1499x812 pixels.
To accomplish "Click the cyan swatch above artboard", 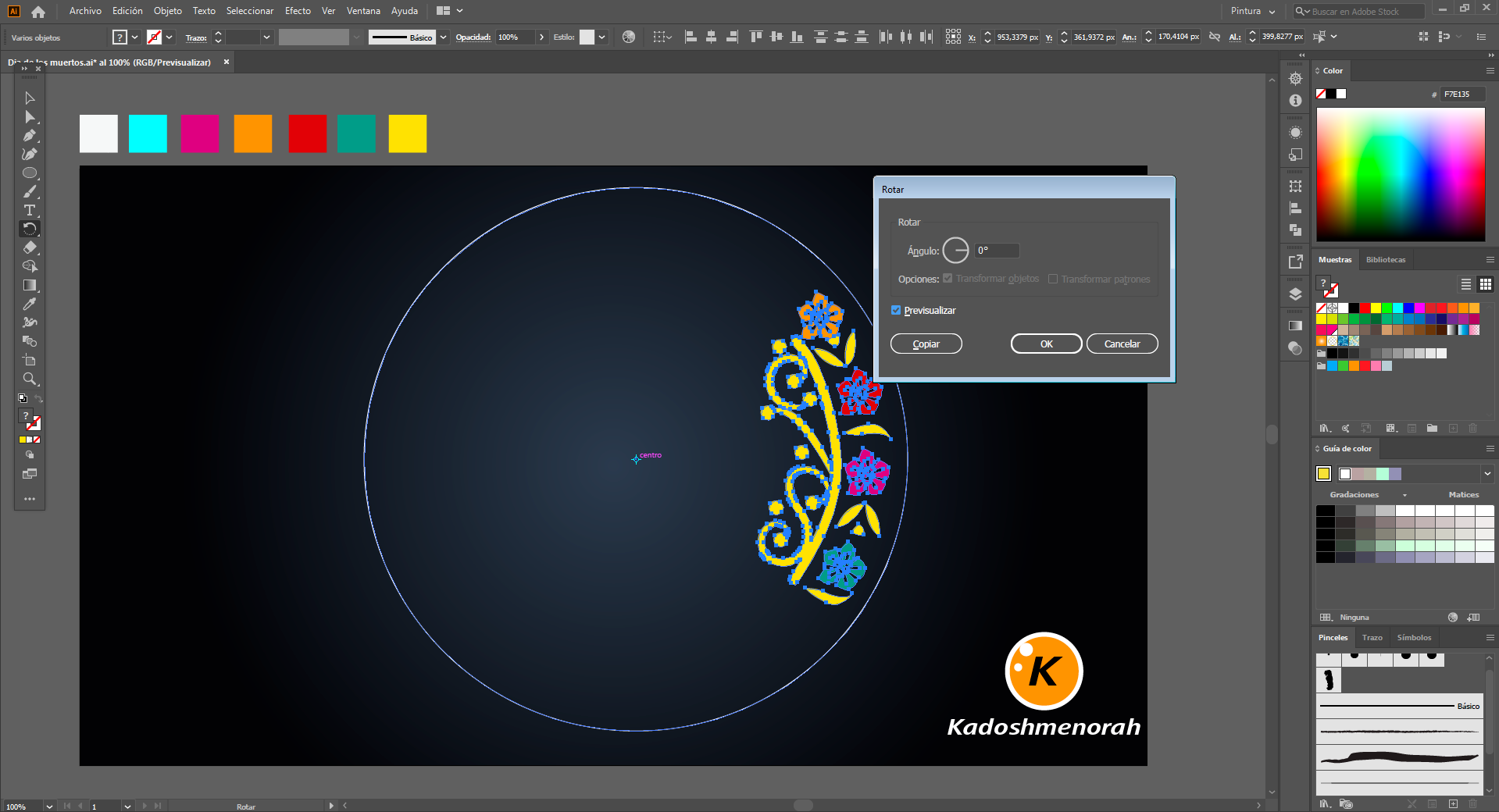I will point(148,134).
